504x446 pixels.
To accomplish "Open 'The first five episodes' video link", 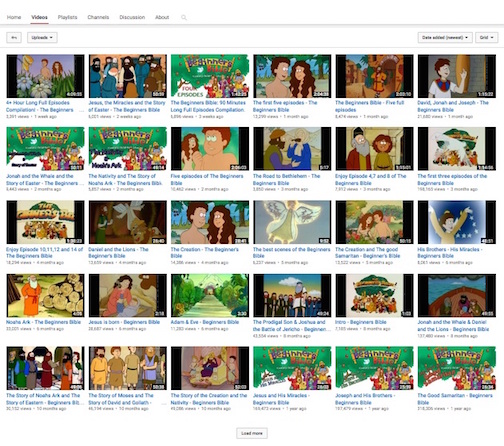I will (x=285, y=106).
